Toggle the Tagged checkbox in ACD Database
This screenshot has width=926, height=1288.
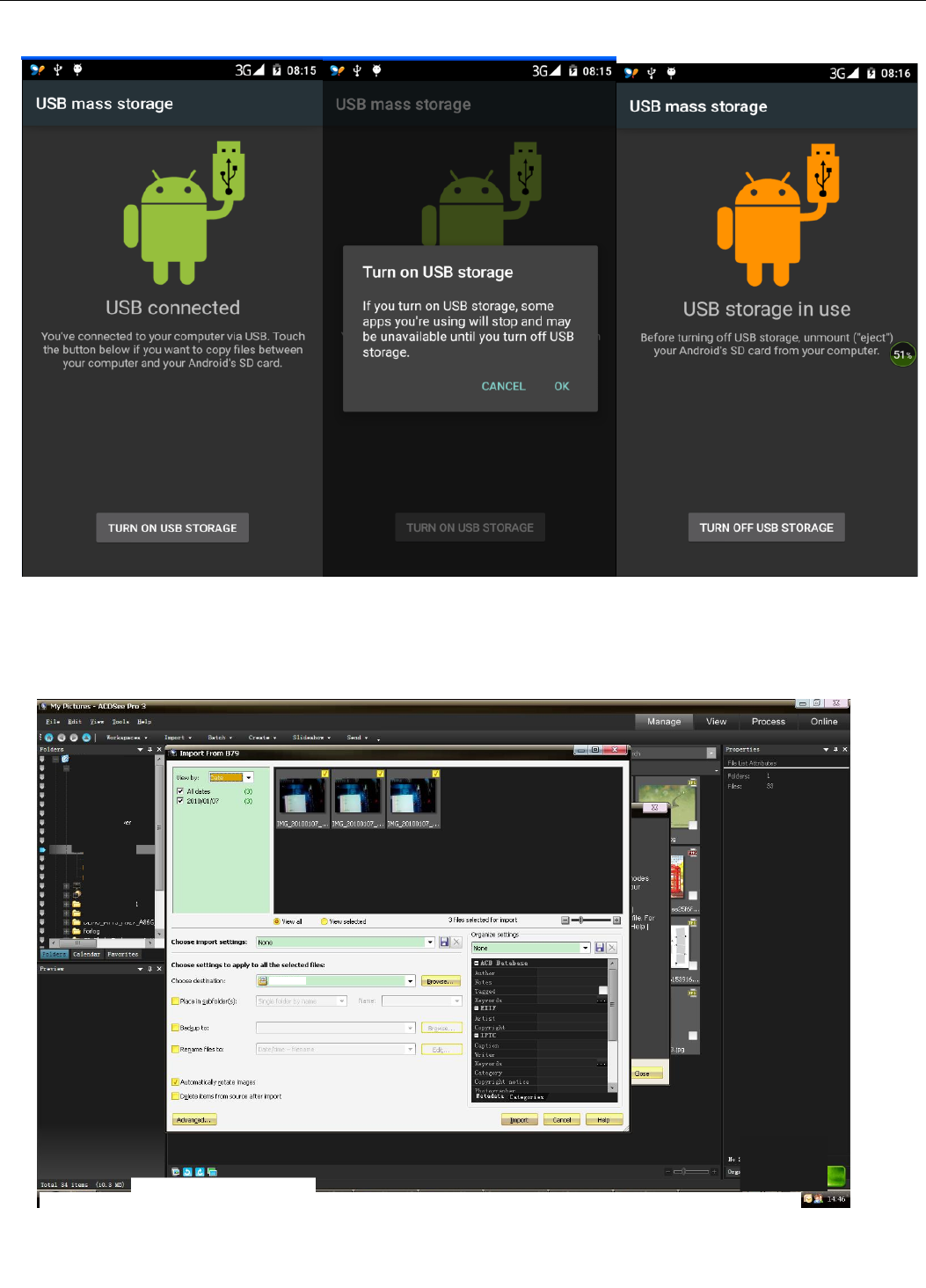pos(603,991)
